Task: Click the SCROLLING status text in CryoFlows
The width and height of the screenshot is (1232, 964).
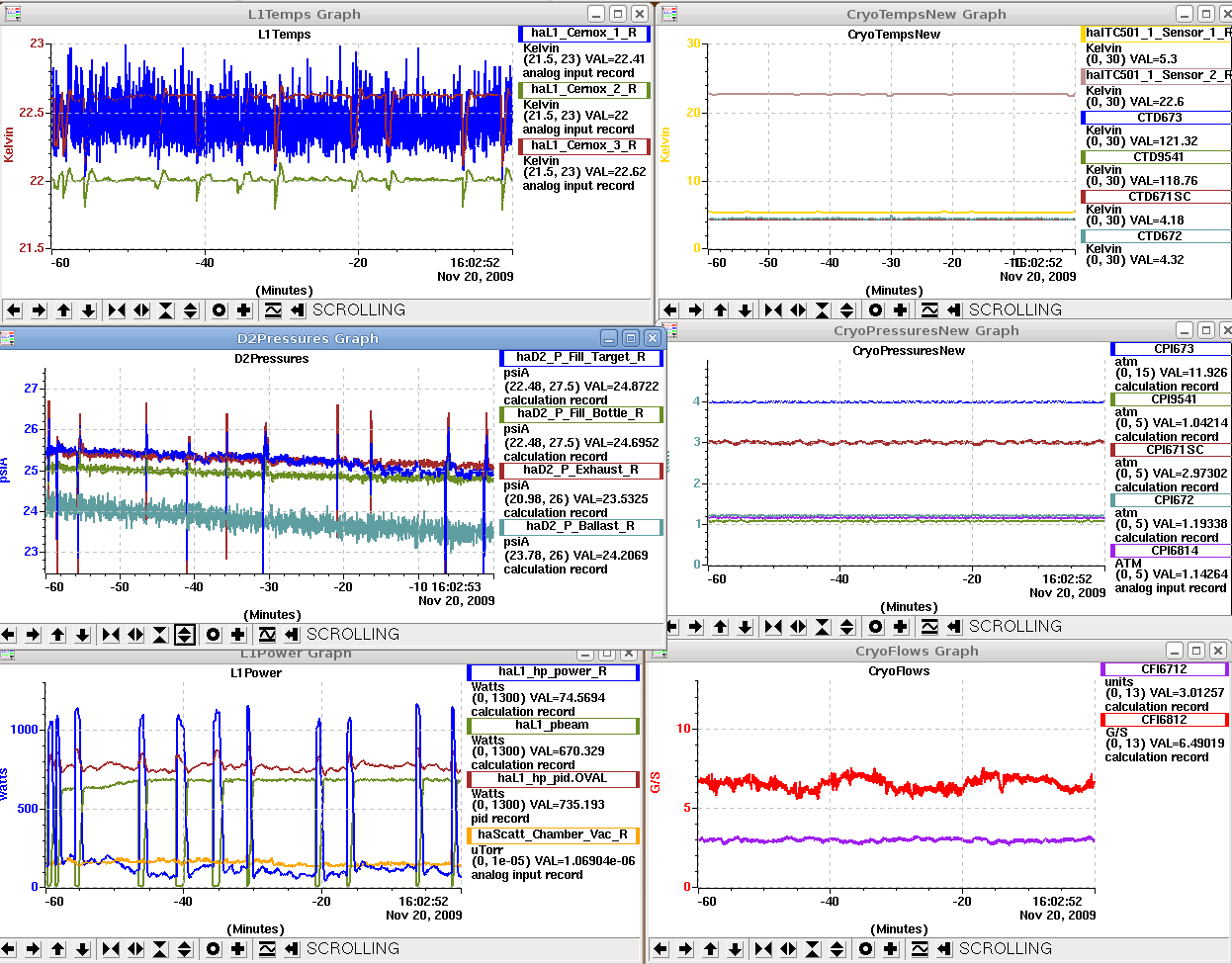Action: click(1006, 949)
